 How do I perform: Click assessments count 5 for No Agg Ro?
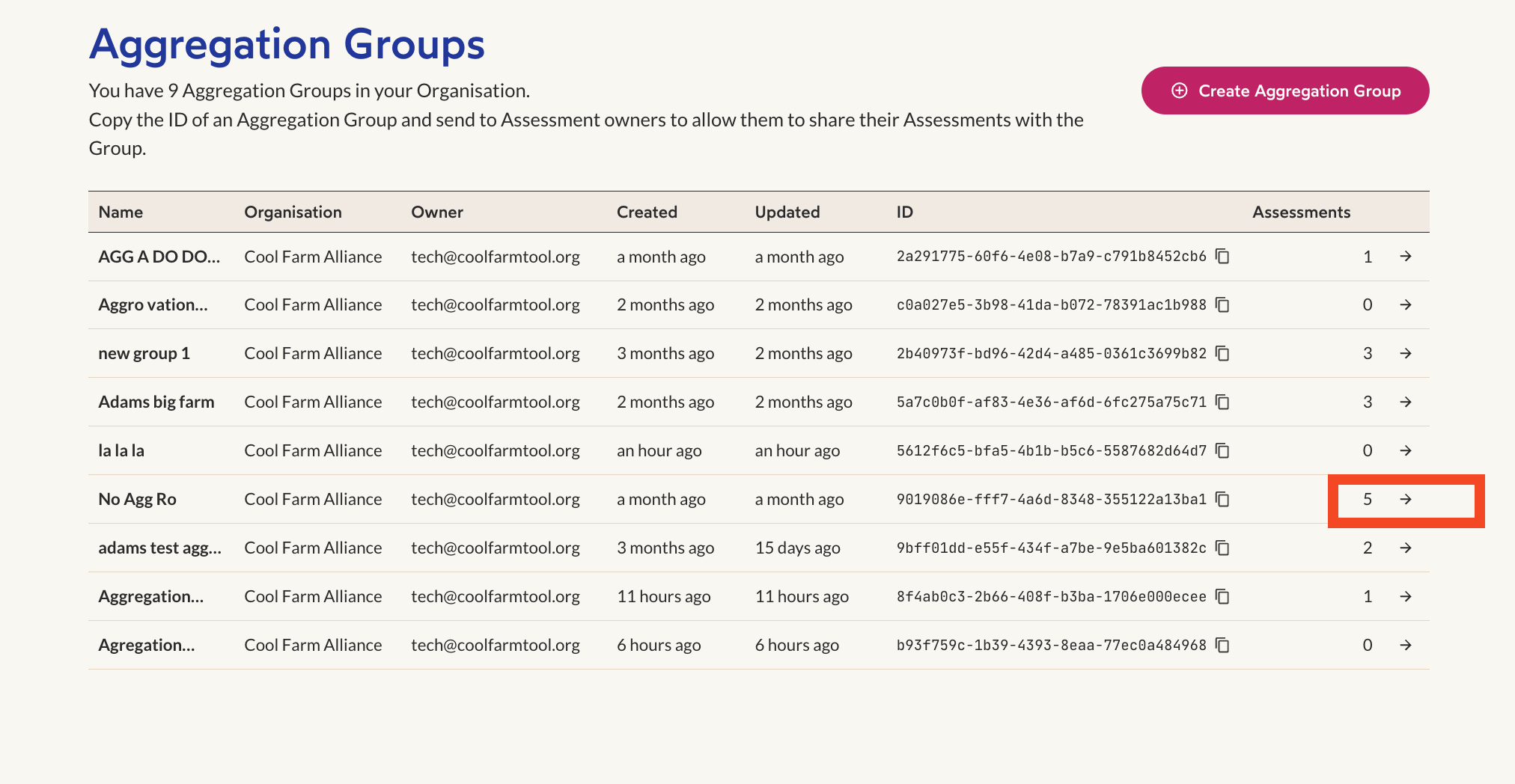tap(1368, 499)
